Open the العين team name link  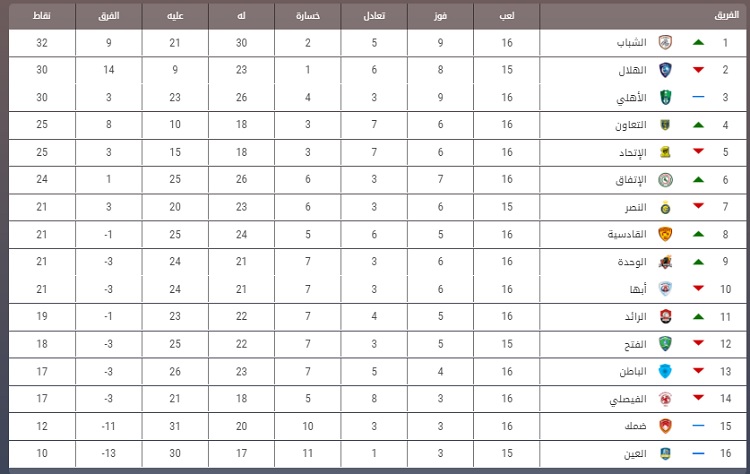click(x=635, y=453)
